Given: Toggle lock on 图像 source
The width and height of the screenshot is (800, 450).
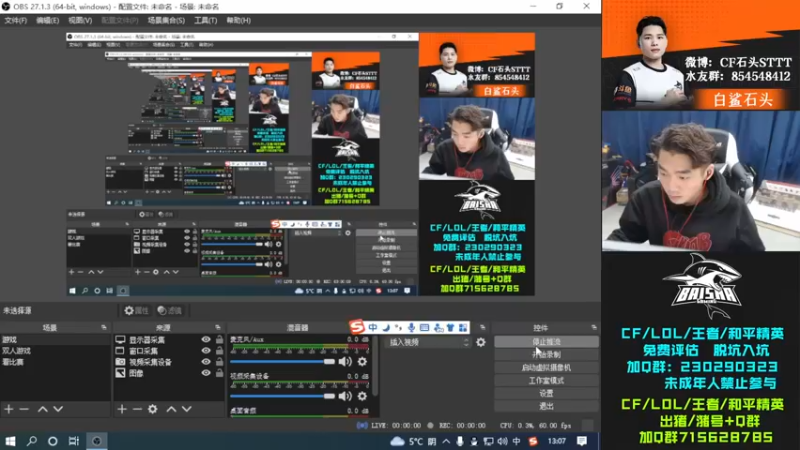Looking at the screenshot, I should coord(219,373).
